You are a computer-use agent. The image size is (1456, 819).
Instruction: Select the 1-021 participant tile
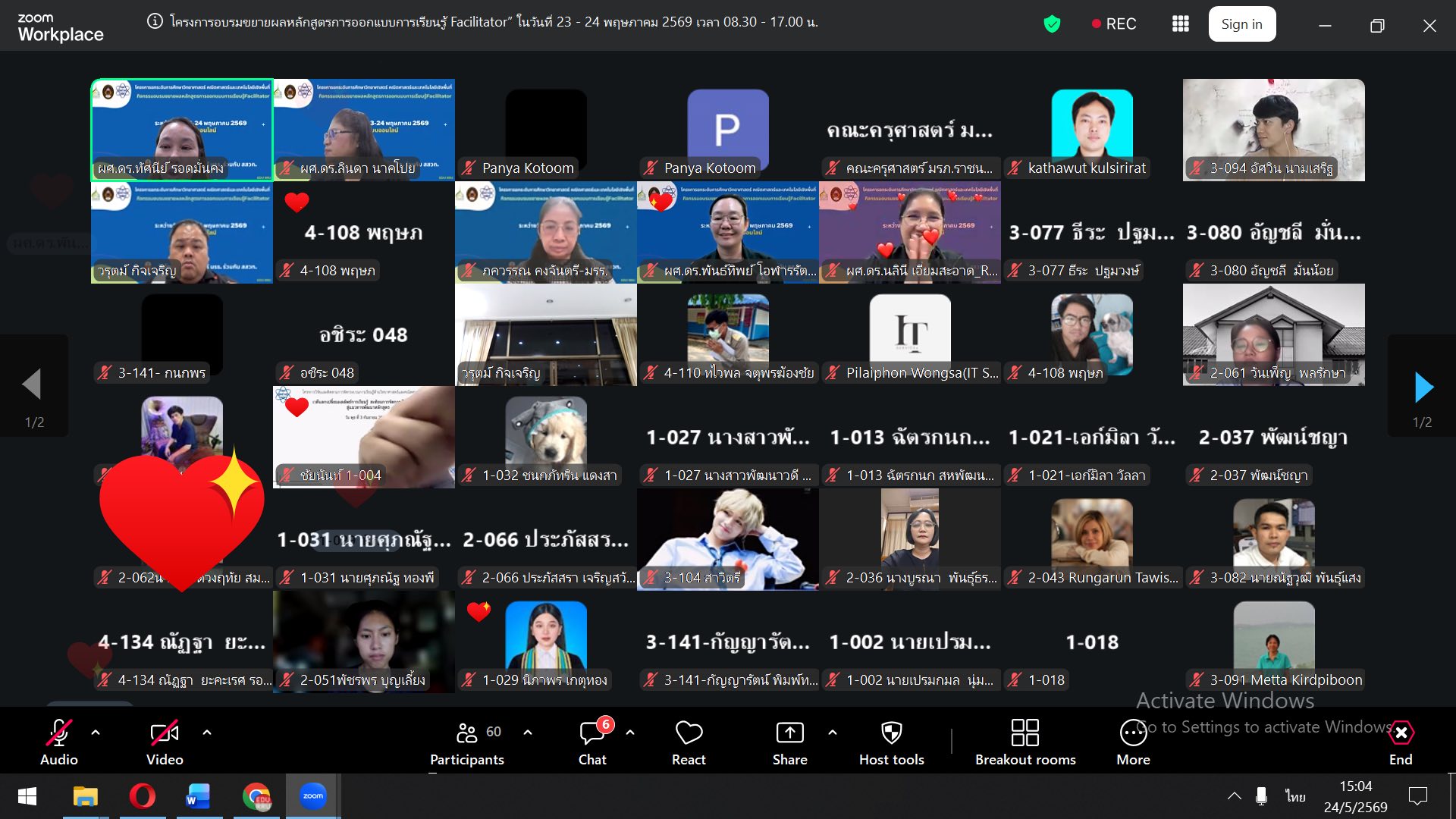(1092, 437)
